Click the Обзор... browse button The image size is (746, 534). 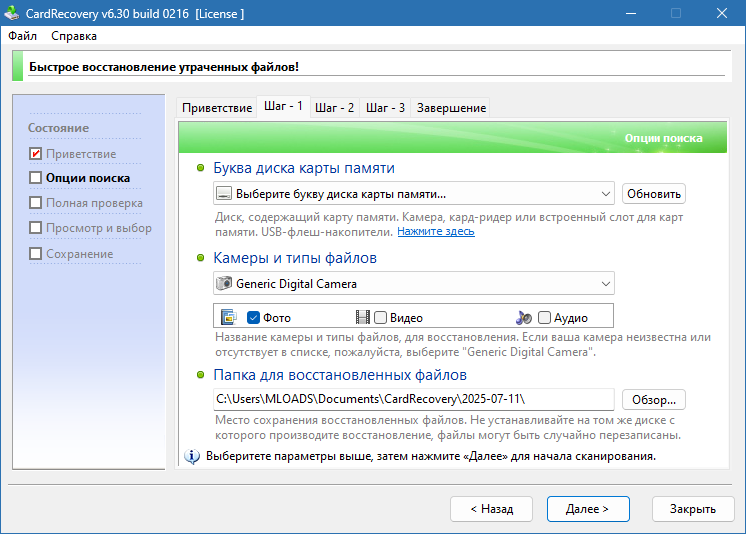tap(654, 400)
